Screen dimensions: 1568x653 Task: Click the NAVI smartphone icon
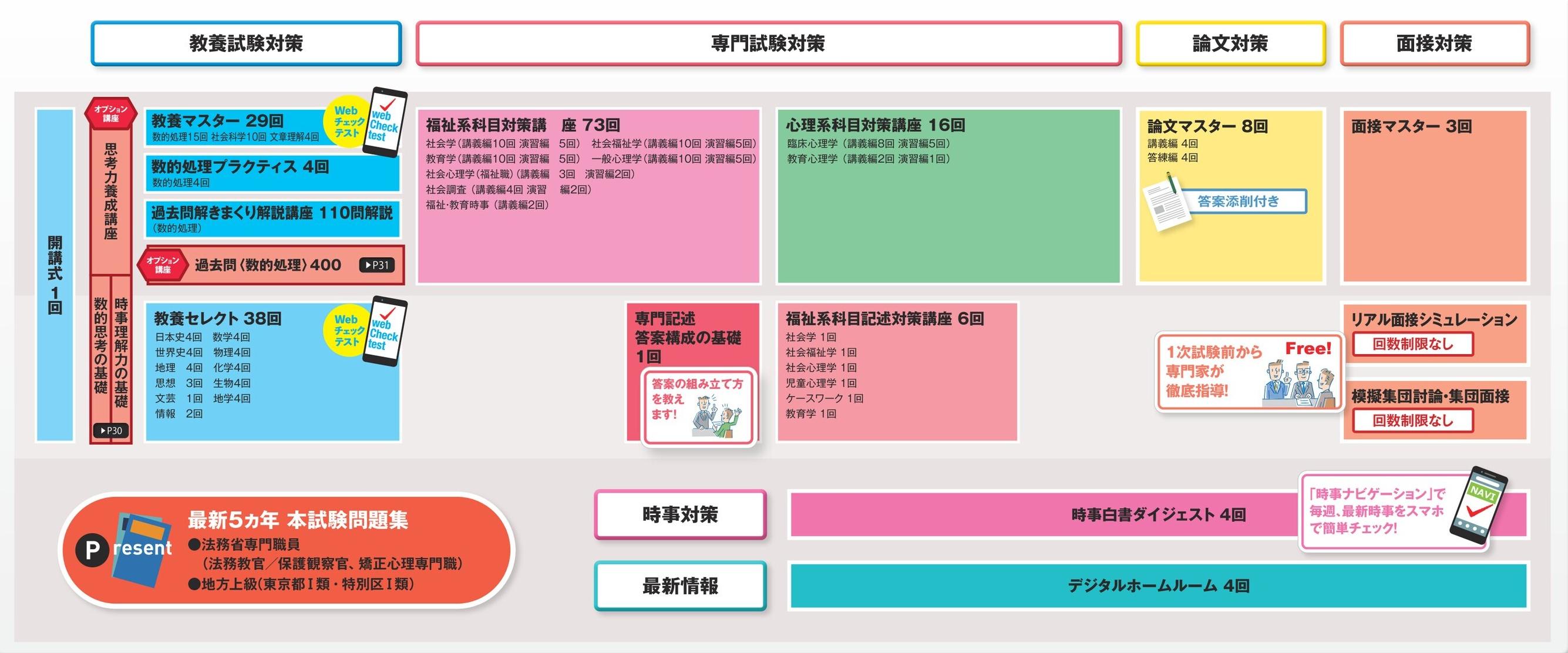pos(1478,504)
